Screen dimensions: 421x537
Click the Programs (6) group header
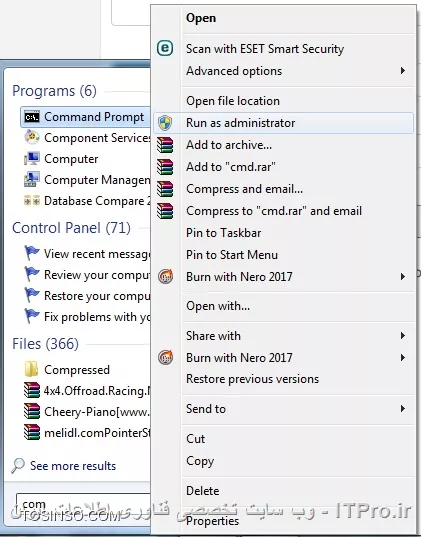coord(54,91)
